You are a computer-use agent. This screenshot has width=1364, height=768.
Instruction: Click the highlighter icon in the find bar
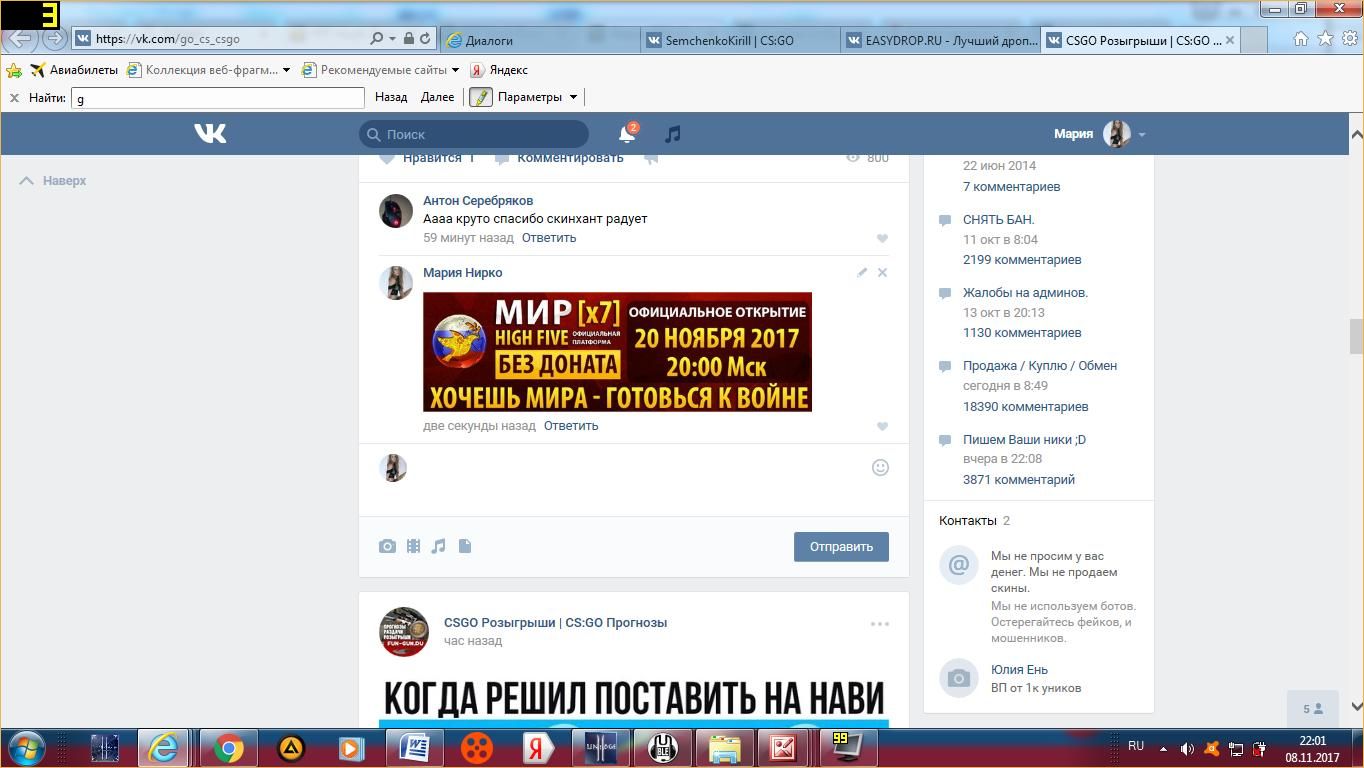pos(481,97)
